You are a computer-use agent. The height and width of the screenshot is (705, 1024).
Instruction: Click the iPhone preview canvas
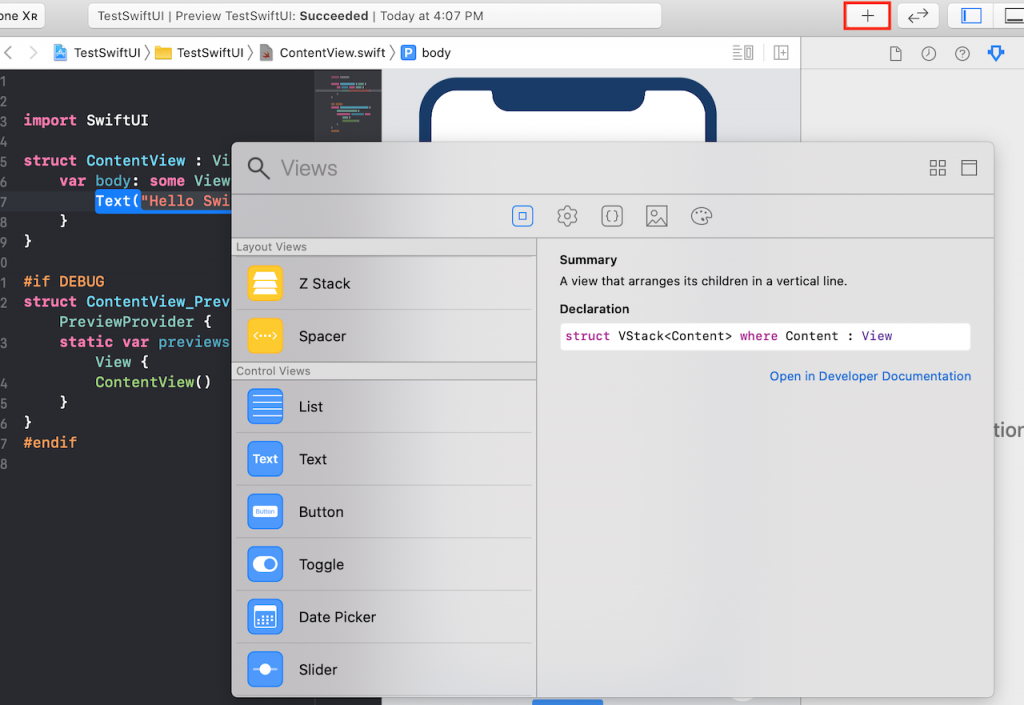click(x=568, y=109)
